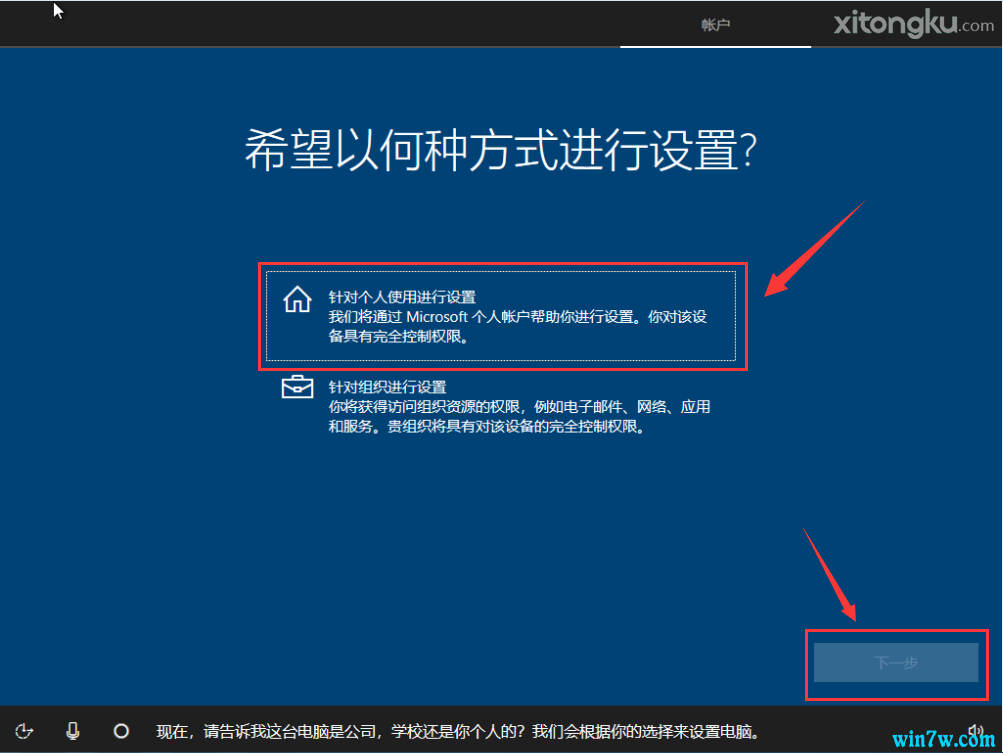Click the volume speaker icon
The width and height of the screenshot is (1003, 753).
(x=976, y=731)
